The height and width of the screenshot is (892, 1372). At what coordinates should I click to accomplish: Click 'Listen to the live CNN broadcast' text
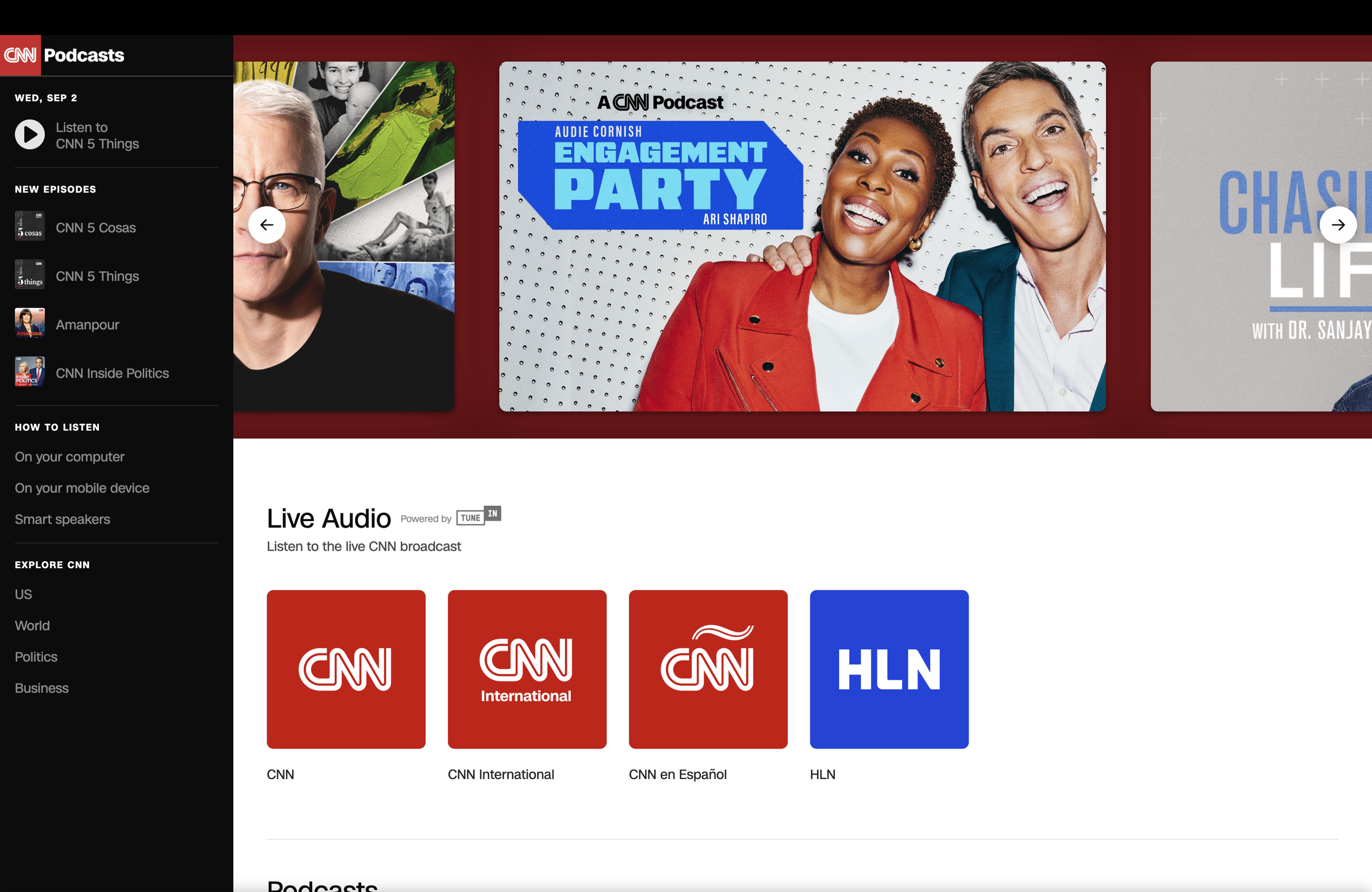tap(364, 546)
